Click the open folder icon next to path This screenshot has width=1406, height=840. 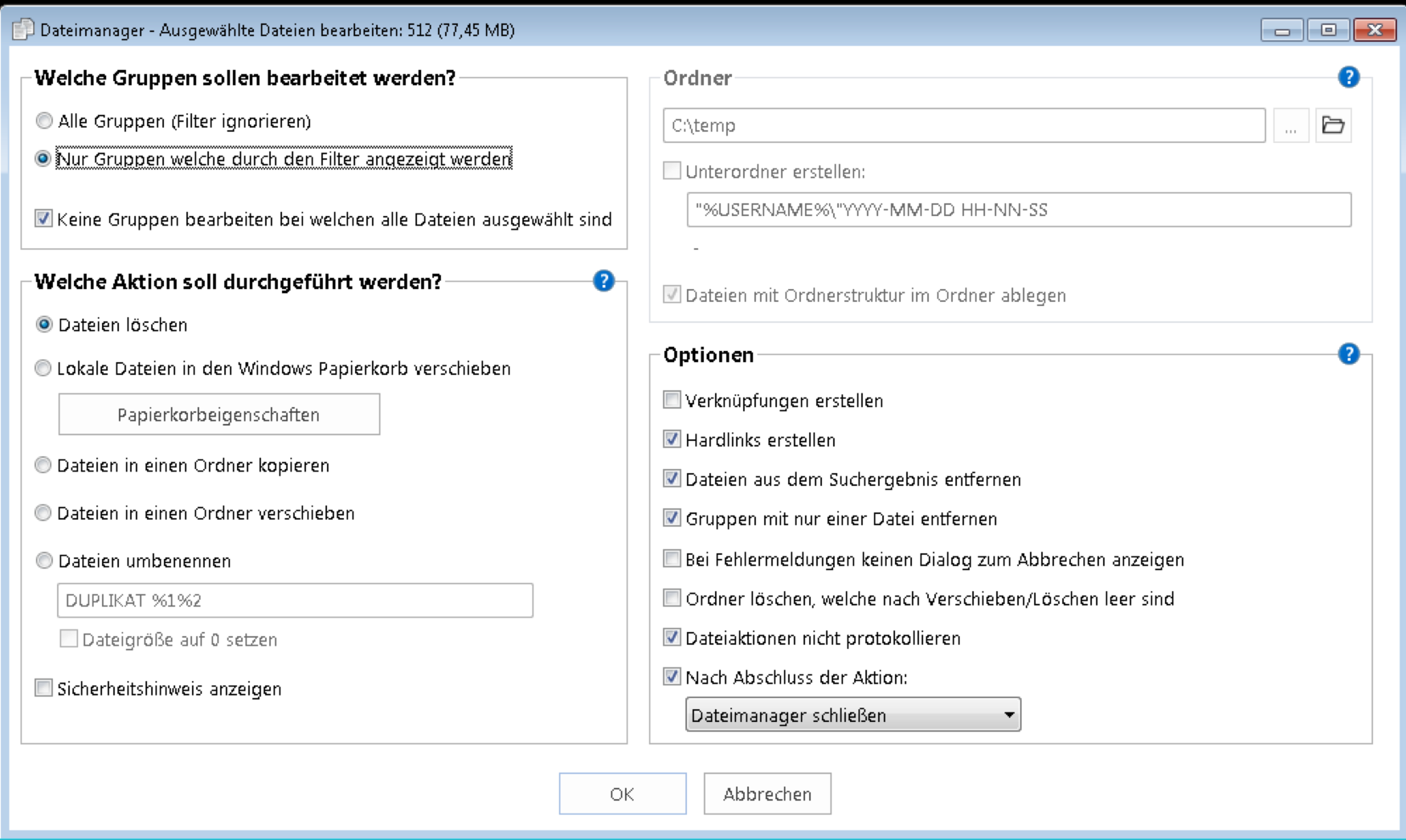pos(1333,125)
